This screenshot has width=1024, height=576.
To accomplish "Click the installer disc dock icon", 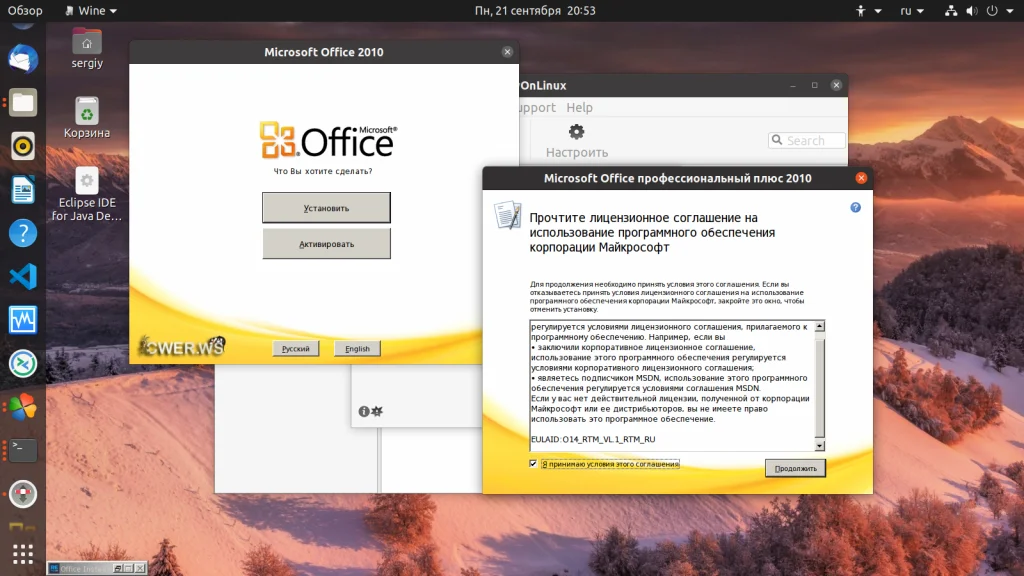I will [23, 494].
